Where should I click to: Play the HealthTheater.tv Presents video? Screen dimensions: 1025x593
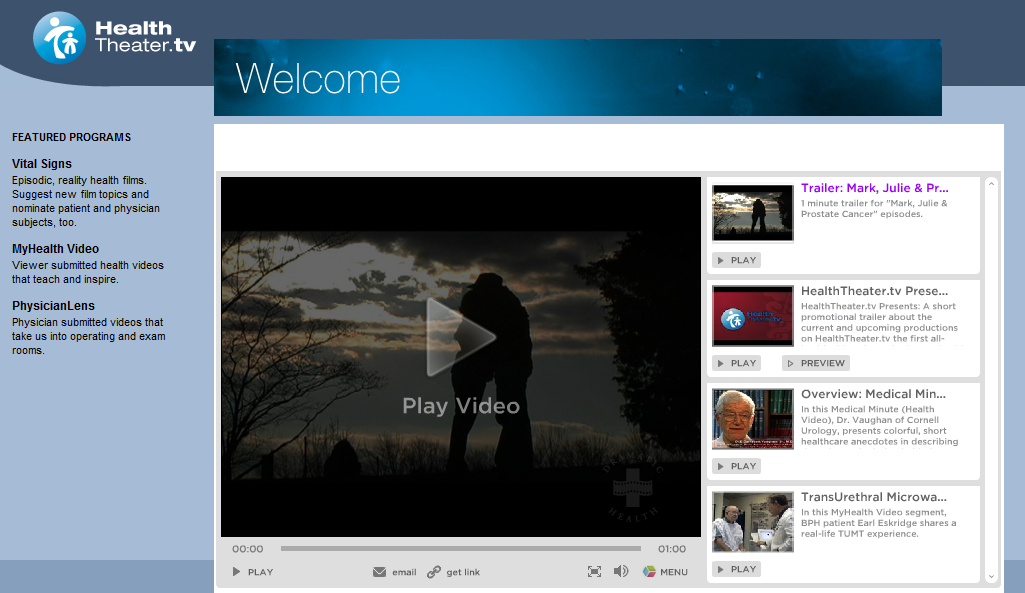(x=737, y=363)
